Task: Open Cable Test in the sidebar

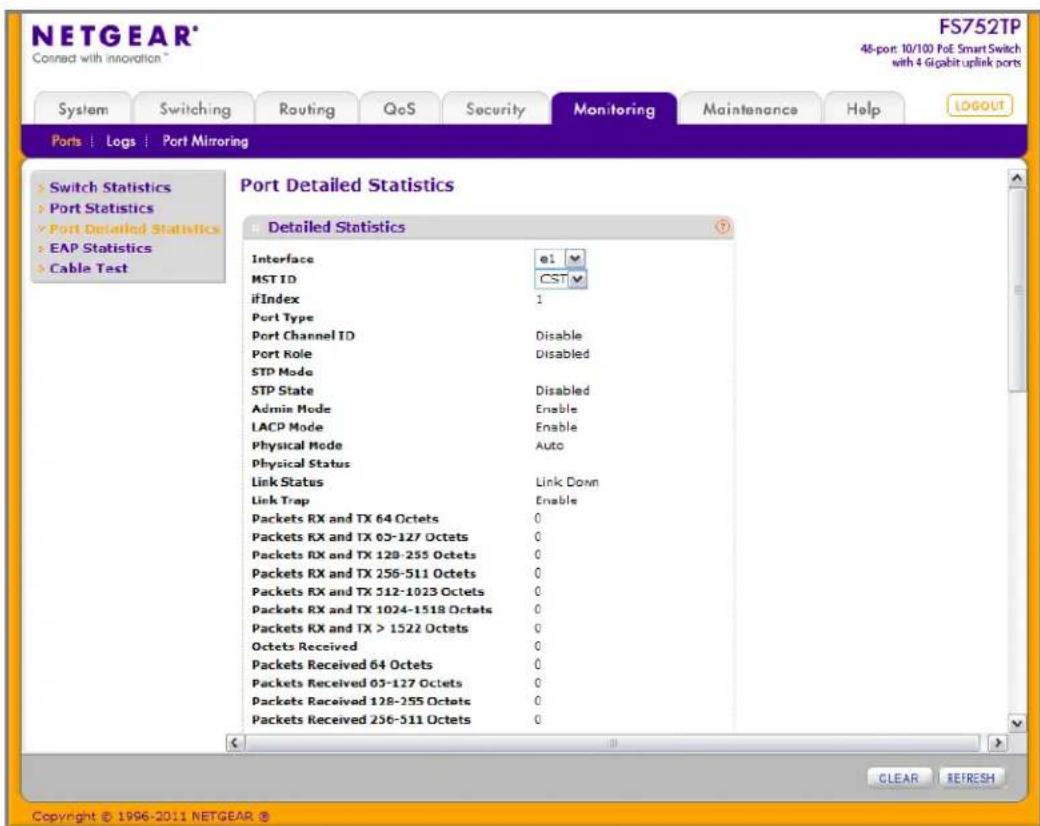Action: click(x=88, y=268)
